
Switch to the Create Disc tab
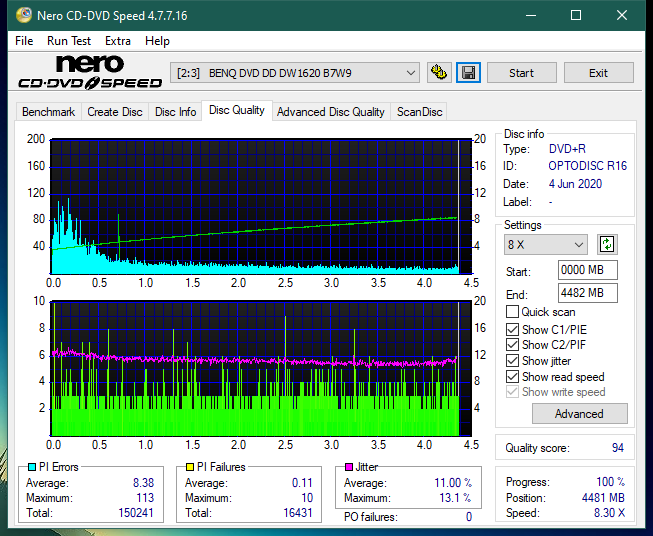(115, 112)
